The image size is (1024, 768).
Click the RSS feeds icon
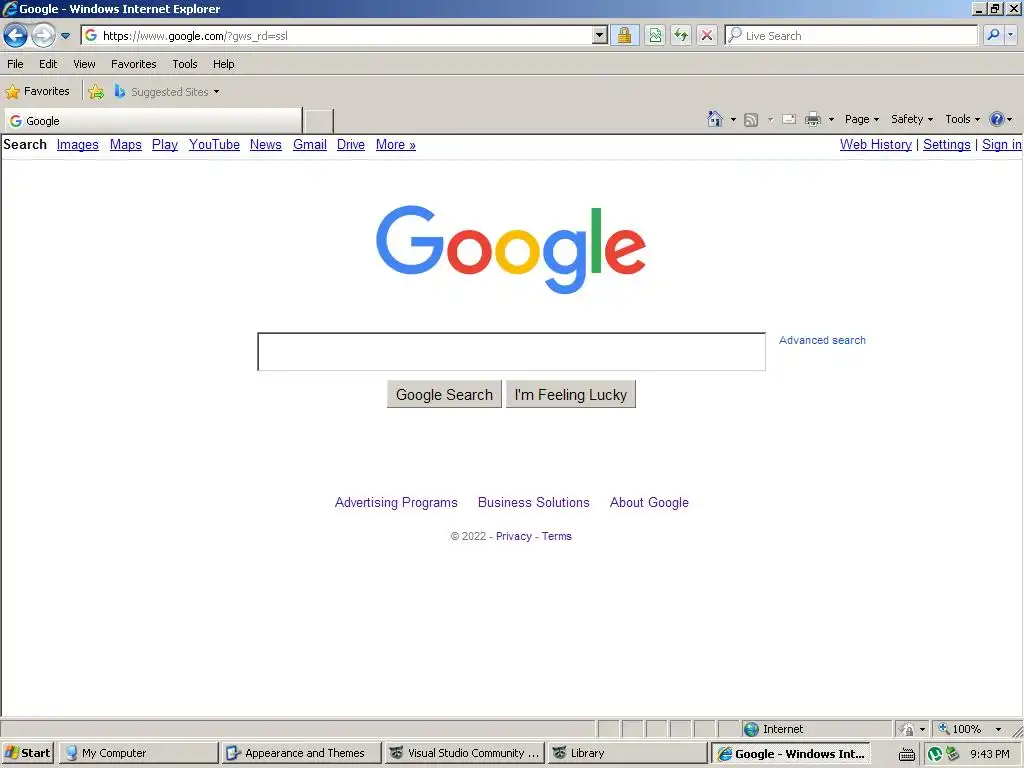coord(751,120)
